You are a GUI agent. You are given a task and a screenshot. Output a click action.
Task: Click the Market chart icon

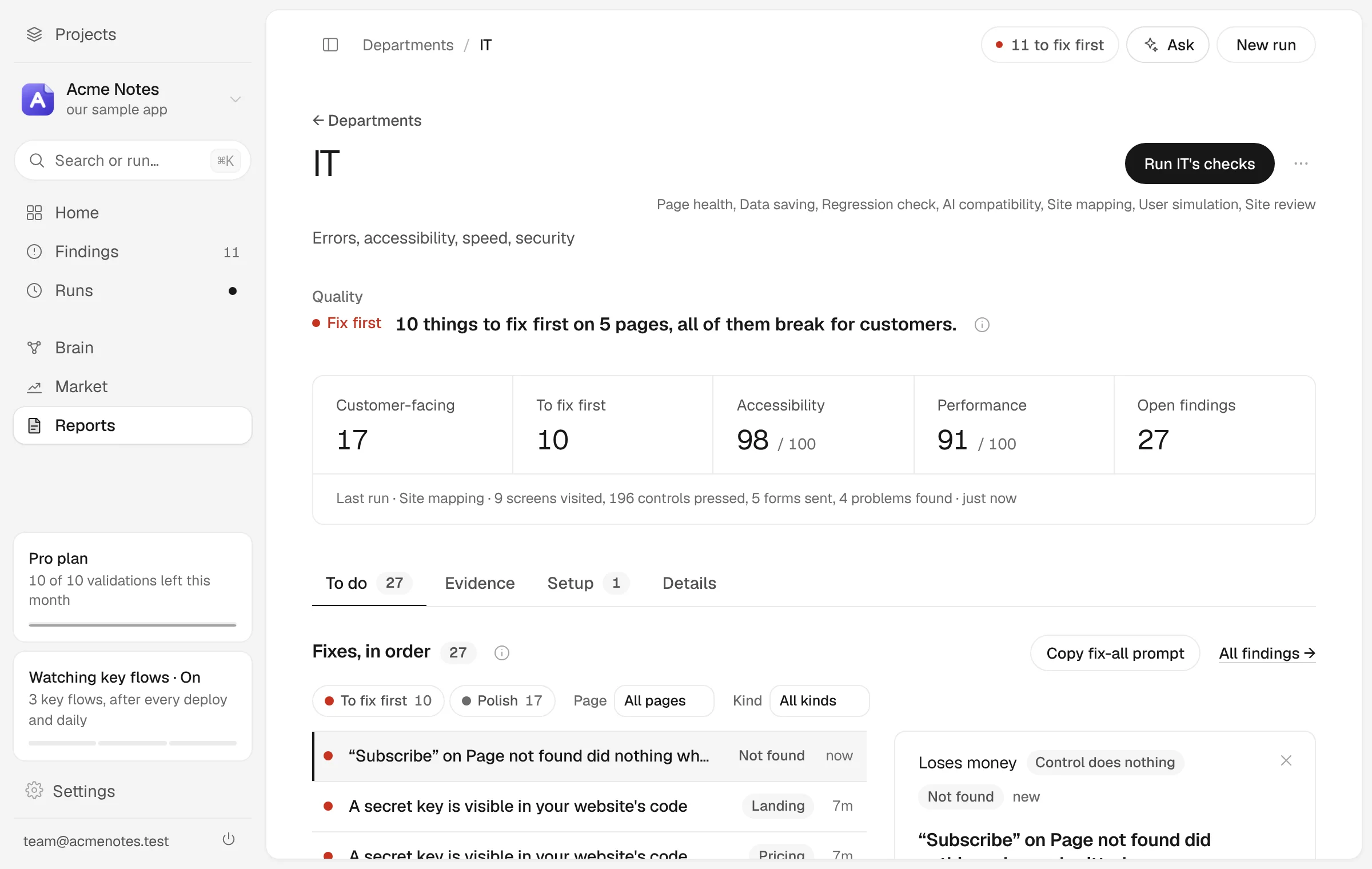click(x=34, y=387)
